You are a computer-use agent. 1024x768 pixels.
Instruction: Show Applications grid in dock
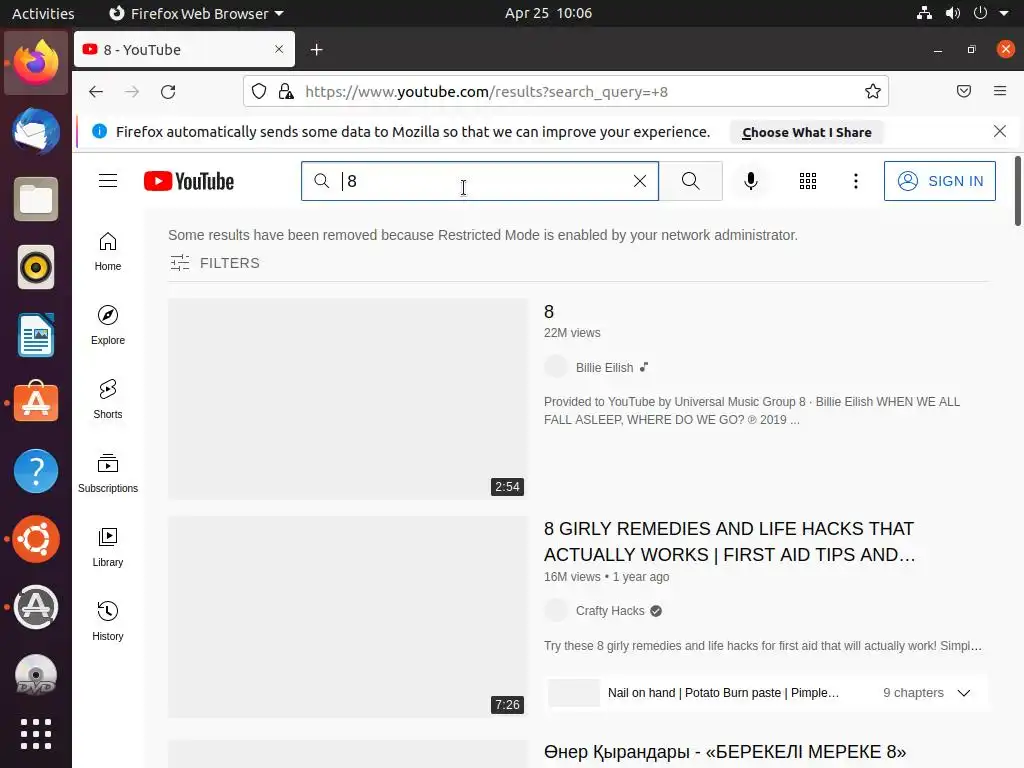pyautogui.click(x=36, y=734)
